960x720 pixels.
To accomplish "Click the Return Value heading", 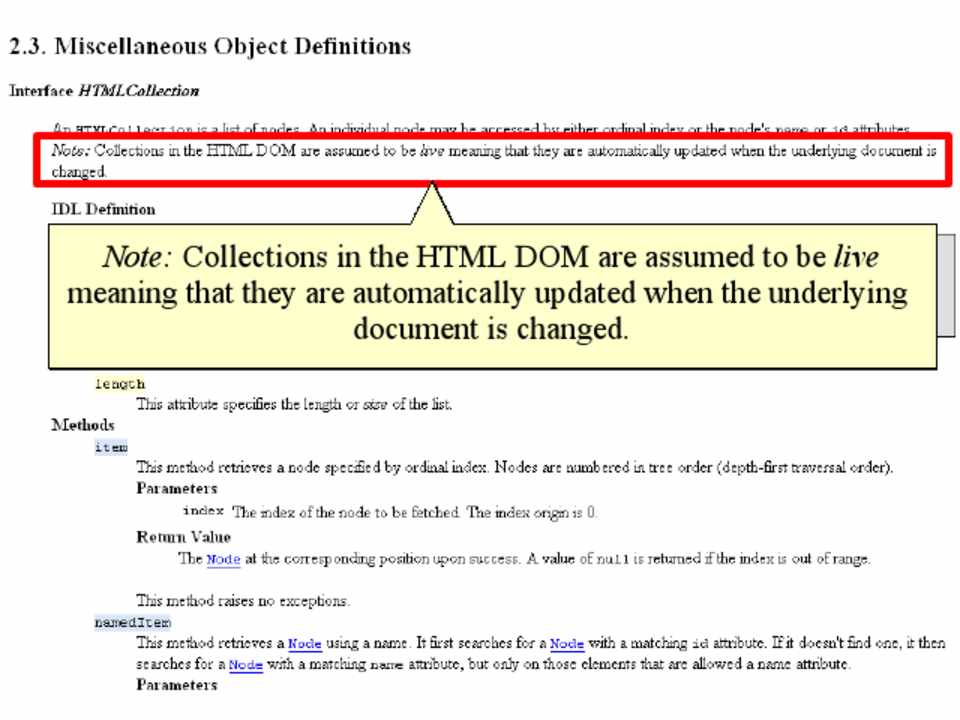I will 184,537.
